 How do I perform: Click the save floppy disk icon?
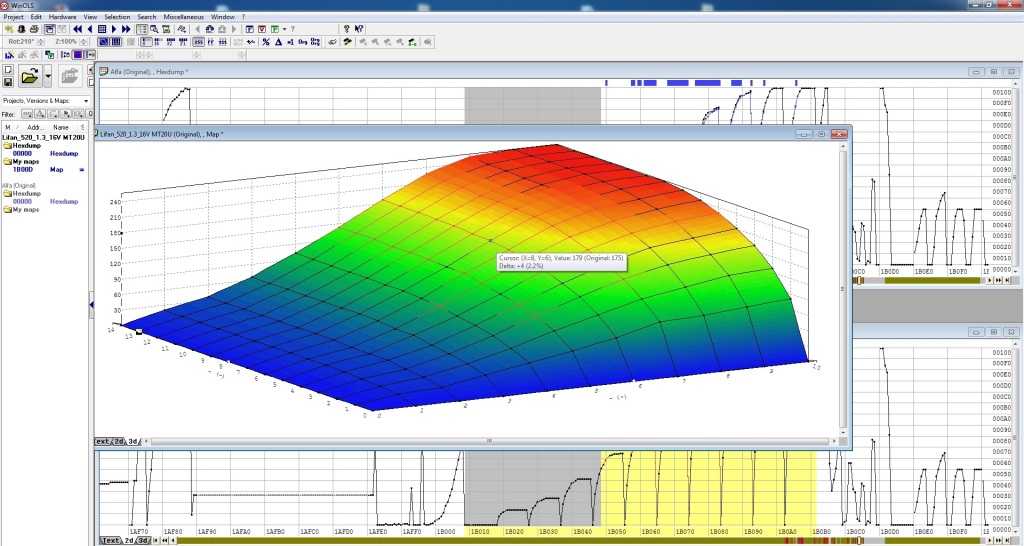click(8, 82)
